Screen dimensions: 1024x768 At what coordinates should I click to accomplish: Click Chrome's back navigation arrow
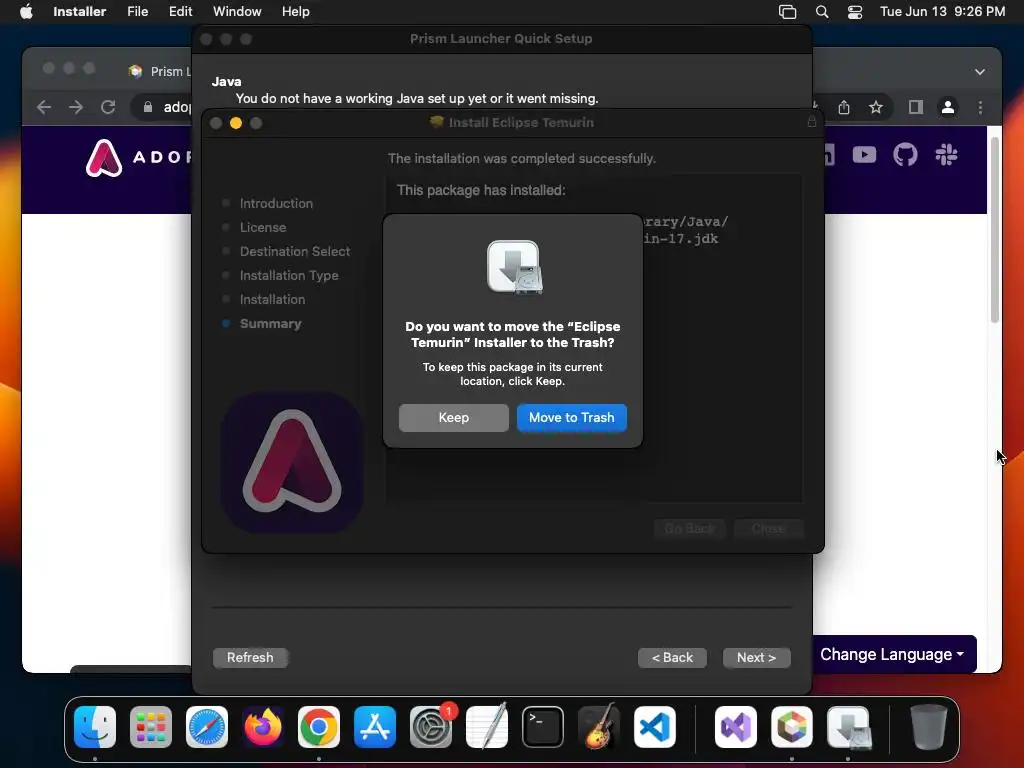click(44, 107)
